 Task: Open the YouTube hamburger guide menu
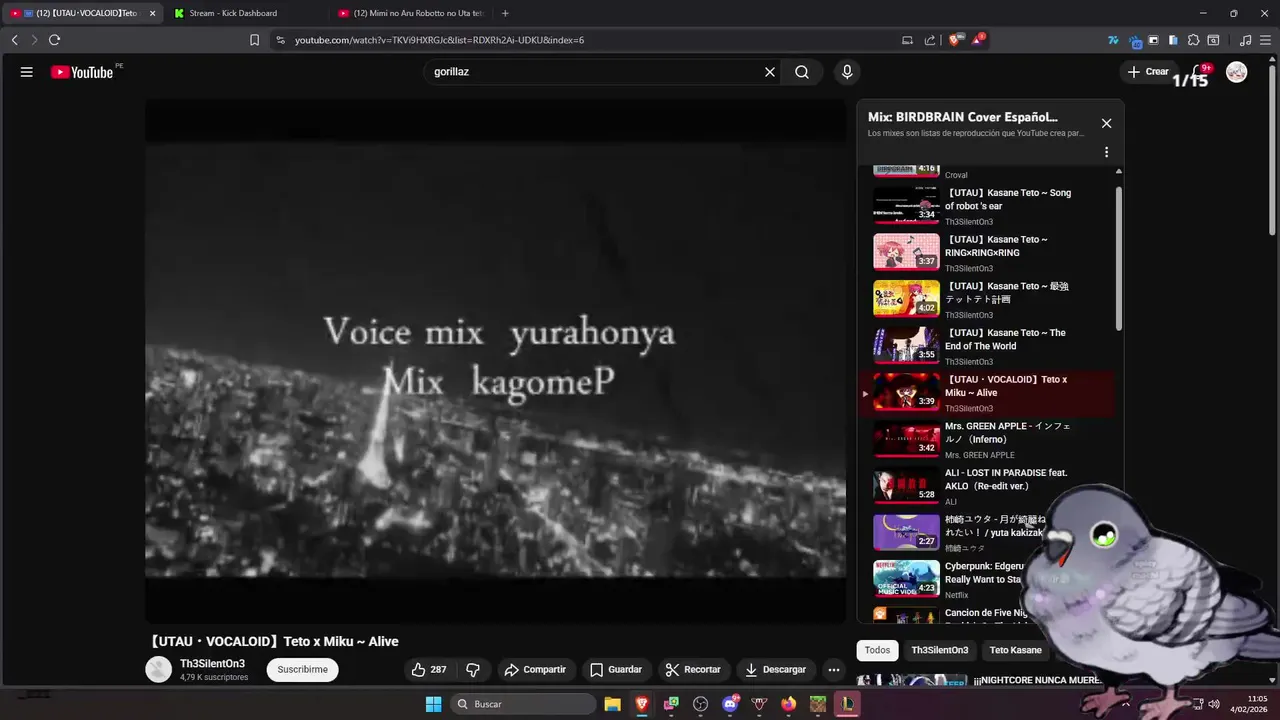(x=27, y=72)
